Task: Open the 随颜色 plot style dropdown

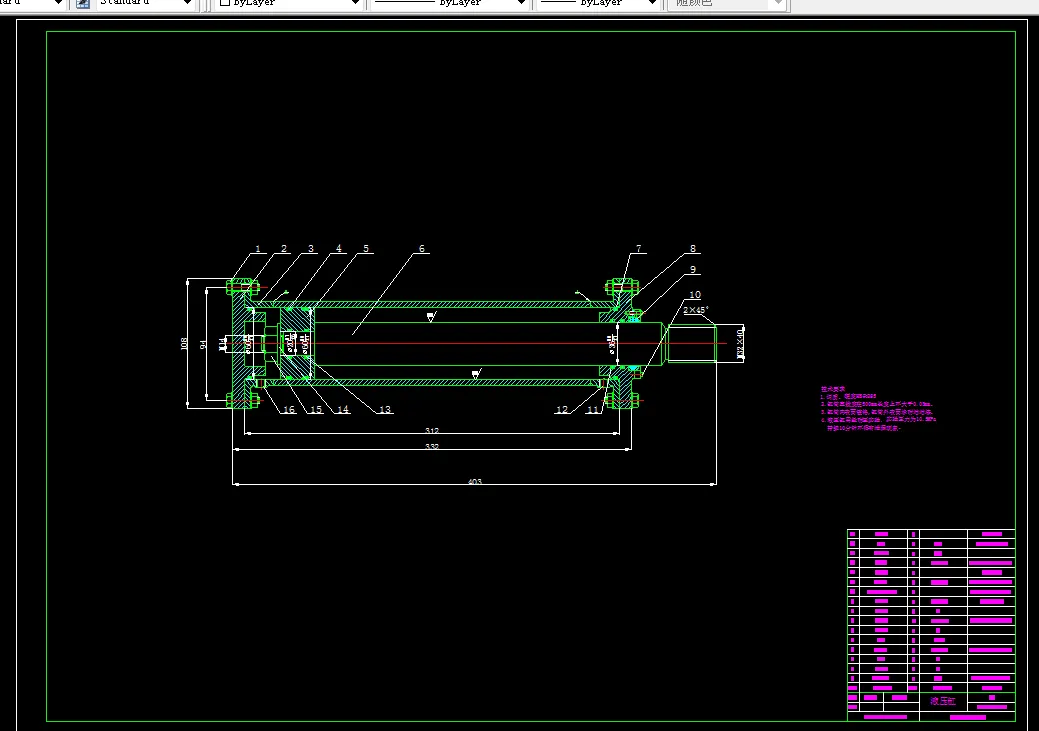Action: (x=727, y=3)
